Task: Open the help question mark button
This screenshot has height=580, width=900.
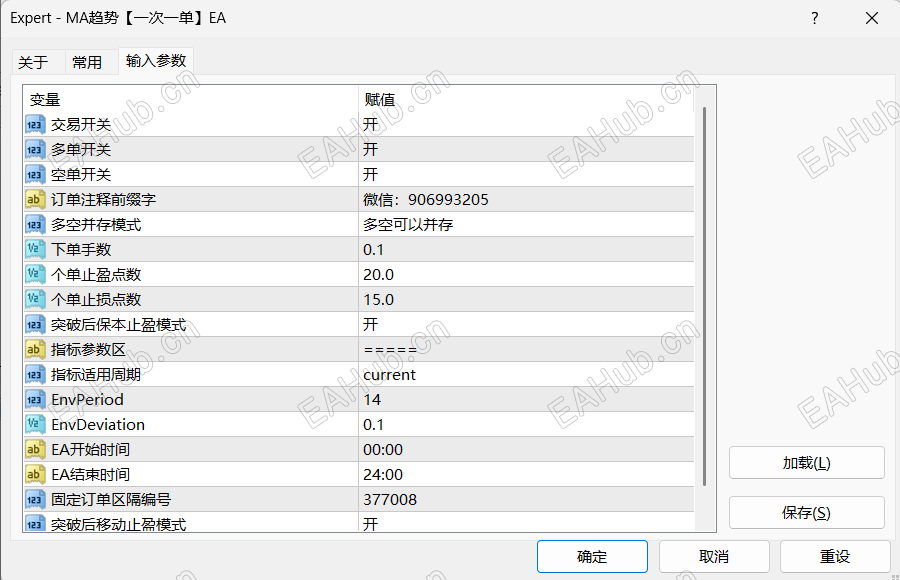Action: [814, 18]
